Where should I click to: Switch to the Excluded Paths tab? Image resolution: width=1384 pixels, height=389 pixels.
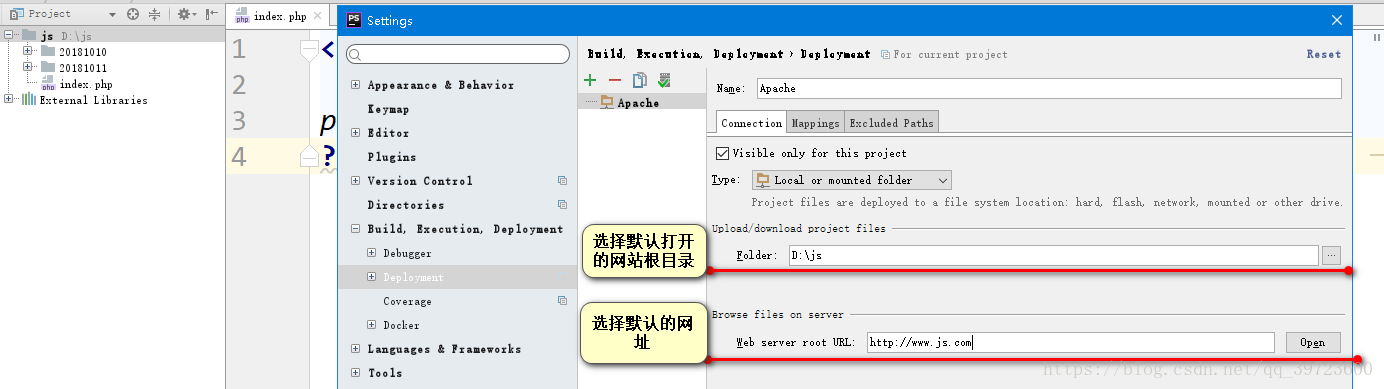click(x=891, y=123)
